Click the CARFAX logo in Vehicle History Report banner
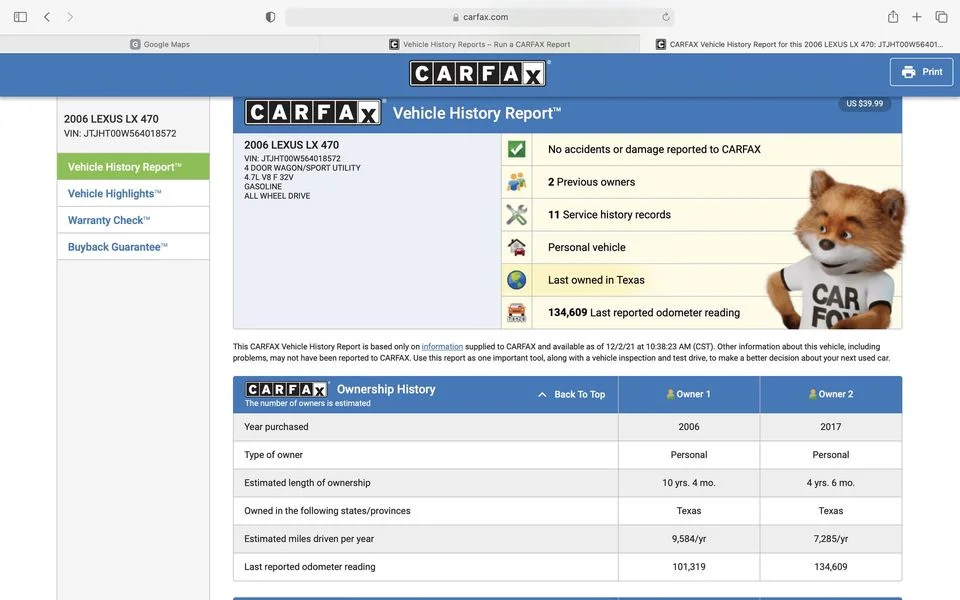Screen dimensions: 960x600 click(313, 113)
